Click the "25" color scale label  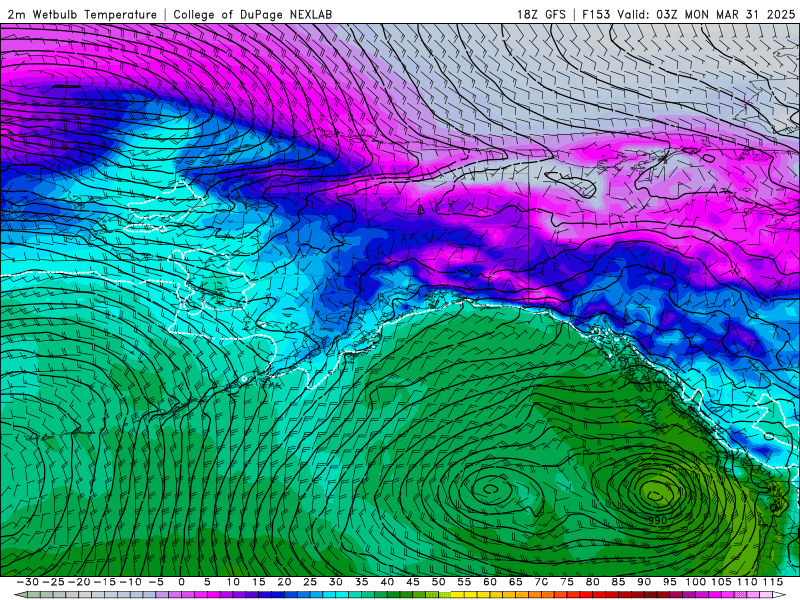tap(310, 582)
